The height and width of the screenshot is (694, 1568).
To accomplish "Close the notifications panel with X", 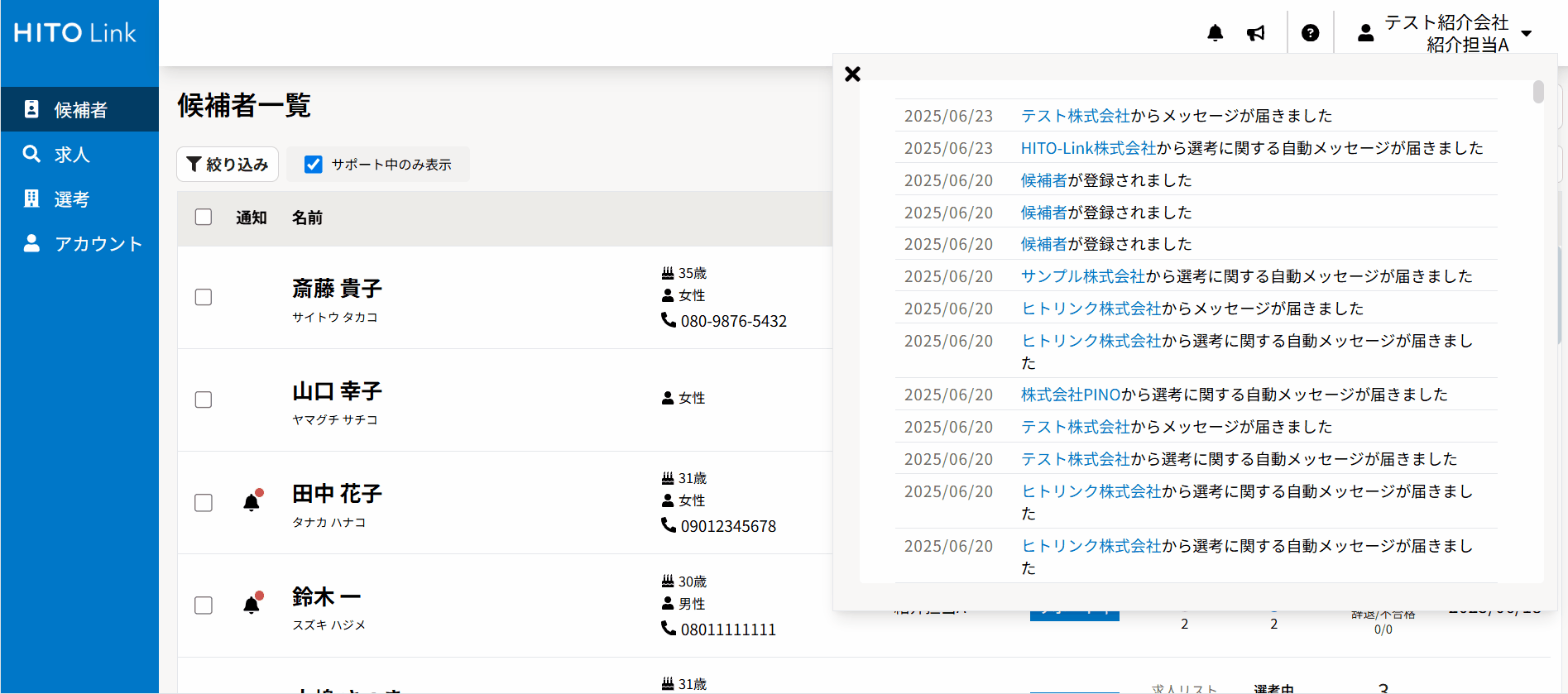I will [x=852, y=74].
